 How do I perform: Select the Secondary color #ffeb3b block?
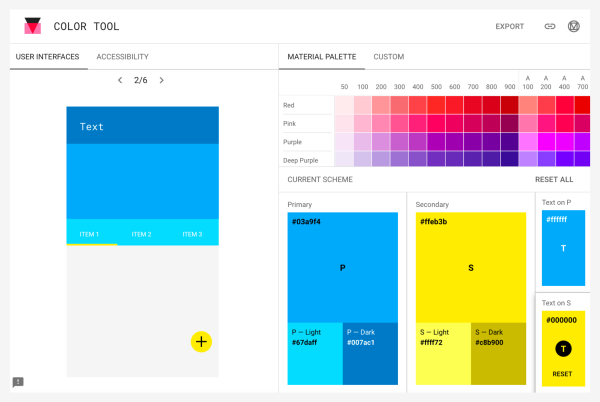tap(471, 267)
